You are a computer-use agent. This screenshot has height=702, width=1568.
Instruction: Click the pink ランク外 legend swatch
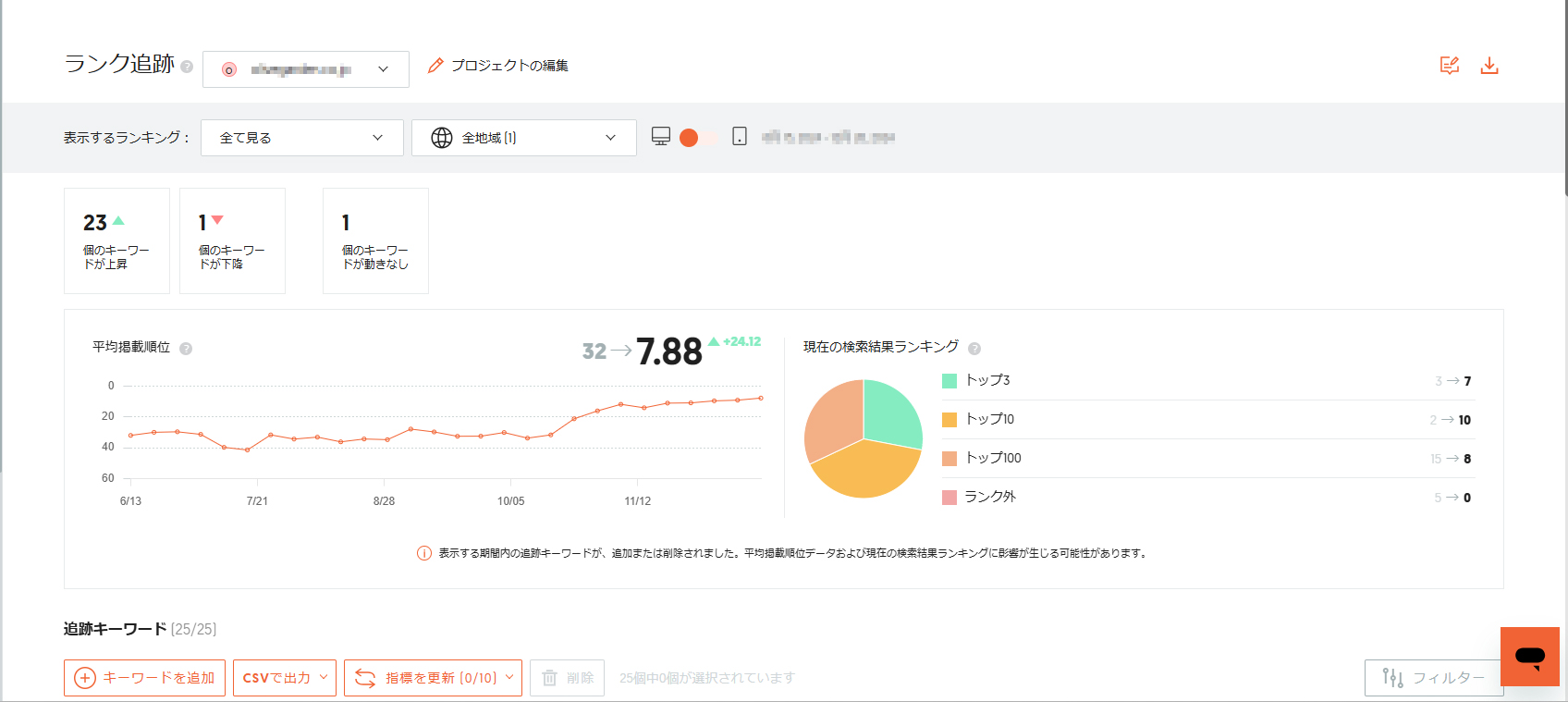coord(949,498)
